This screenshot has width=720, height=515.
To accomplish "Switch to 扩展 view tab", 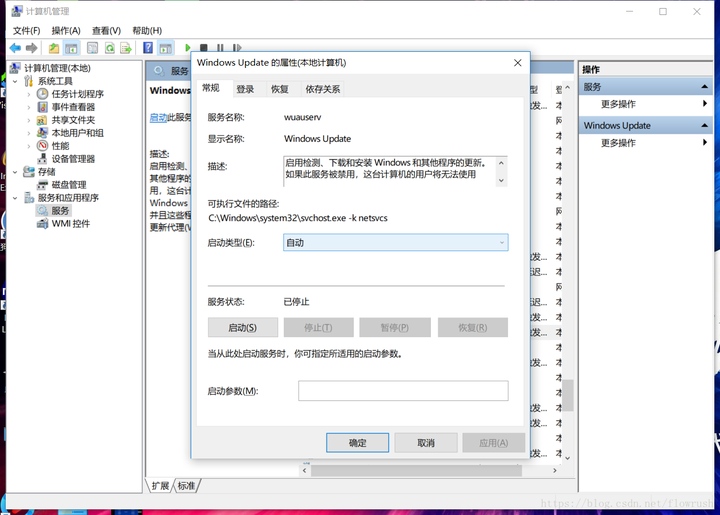I will pos(160,486).
